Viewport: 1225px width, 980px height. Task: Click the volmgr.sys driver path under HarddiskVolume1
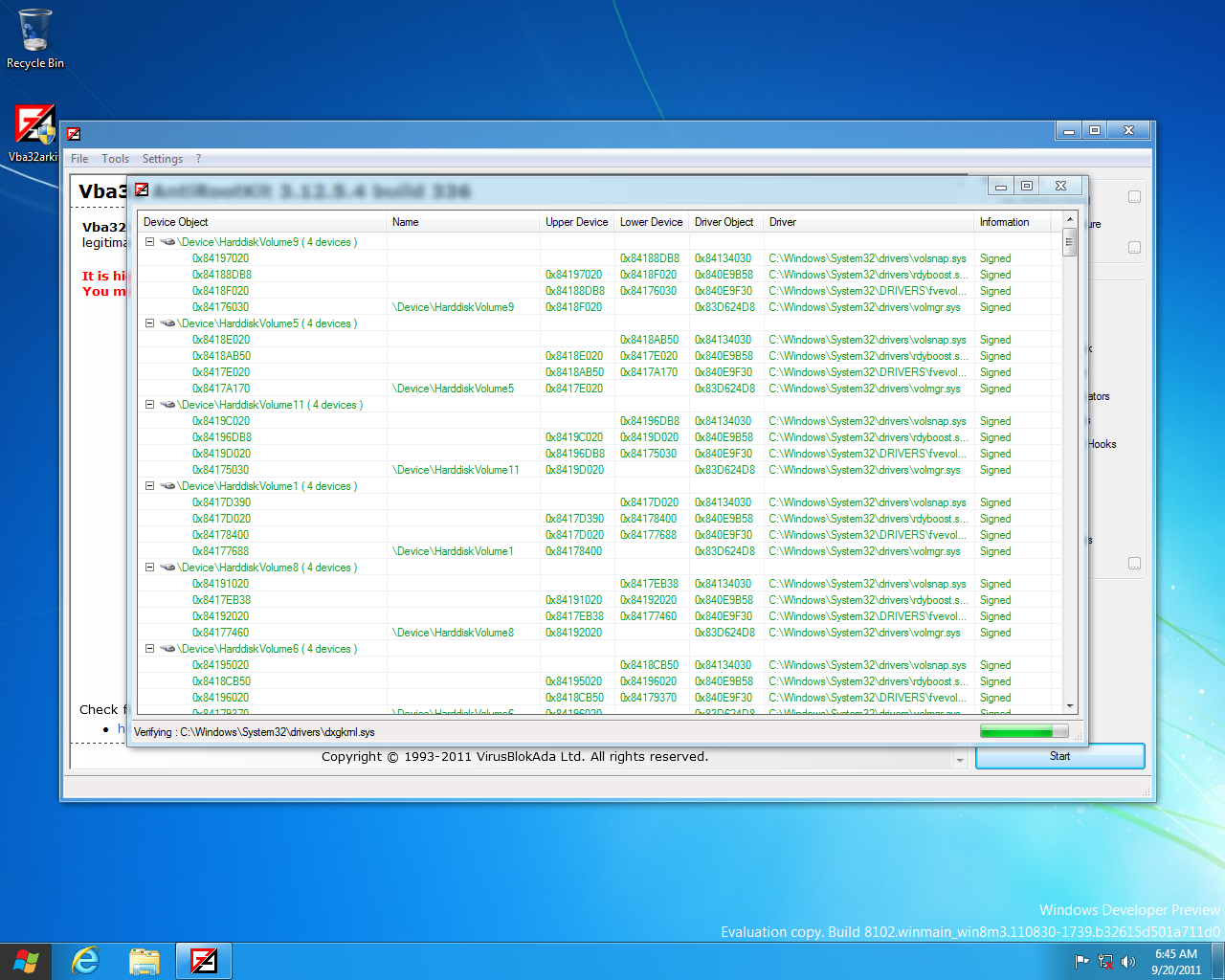coord(864,551)
